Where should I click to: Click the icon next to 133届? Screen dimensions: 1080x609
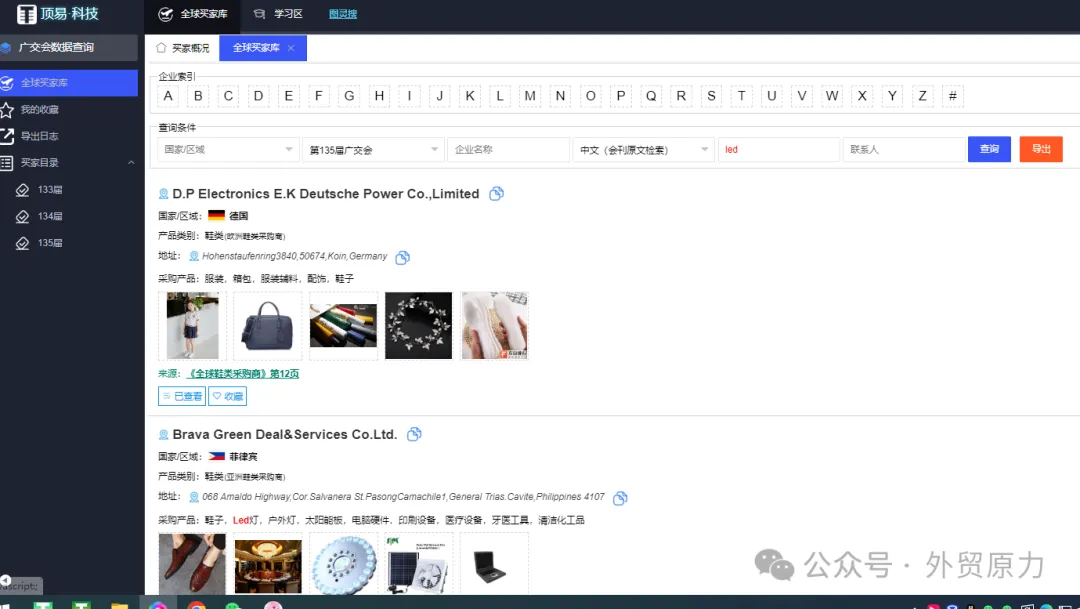coord(23,190)
